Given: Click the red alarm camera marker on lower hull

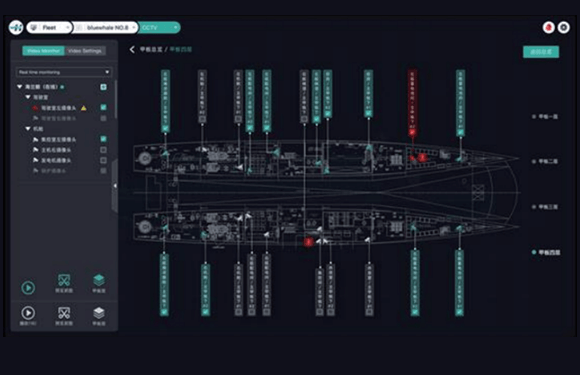Looking at the screenshot, I should pos(308,242).
